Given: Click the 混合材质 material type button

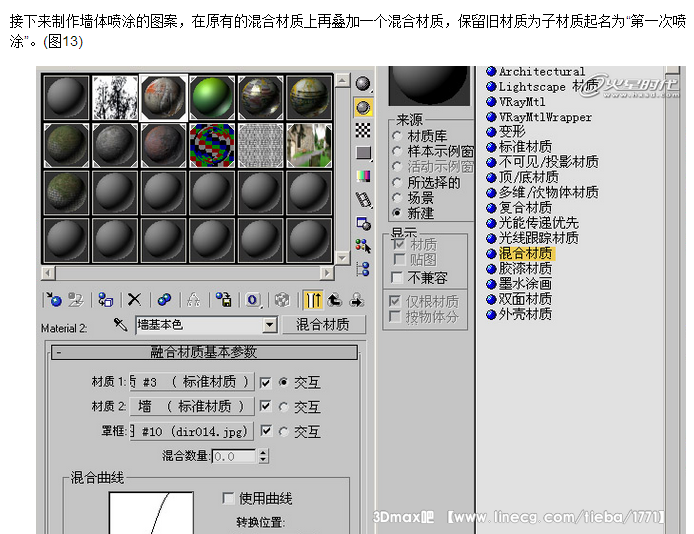Looking at the screenshot, I should (x=323, y=325).
